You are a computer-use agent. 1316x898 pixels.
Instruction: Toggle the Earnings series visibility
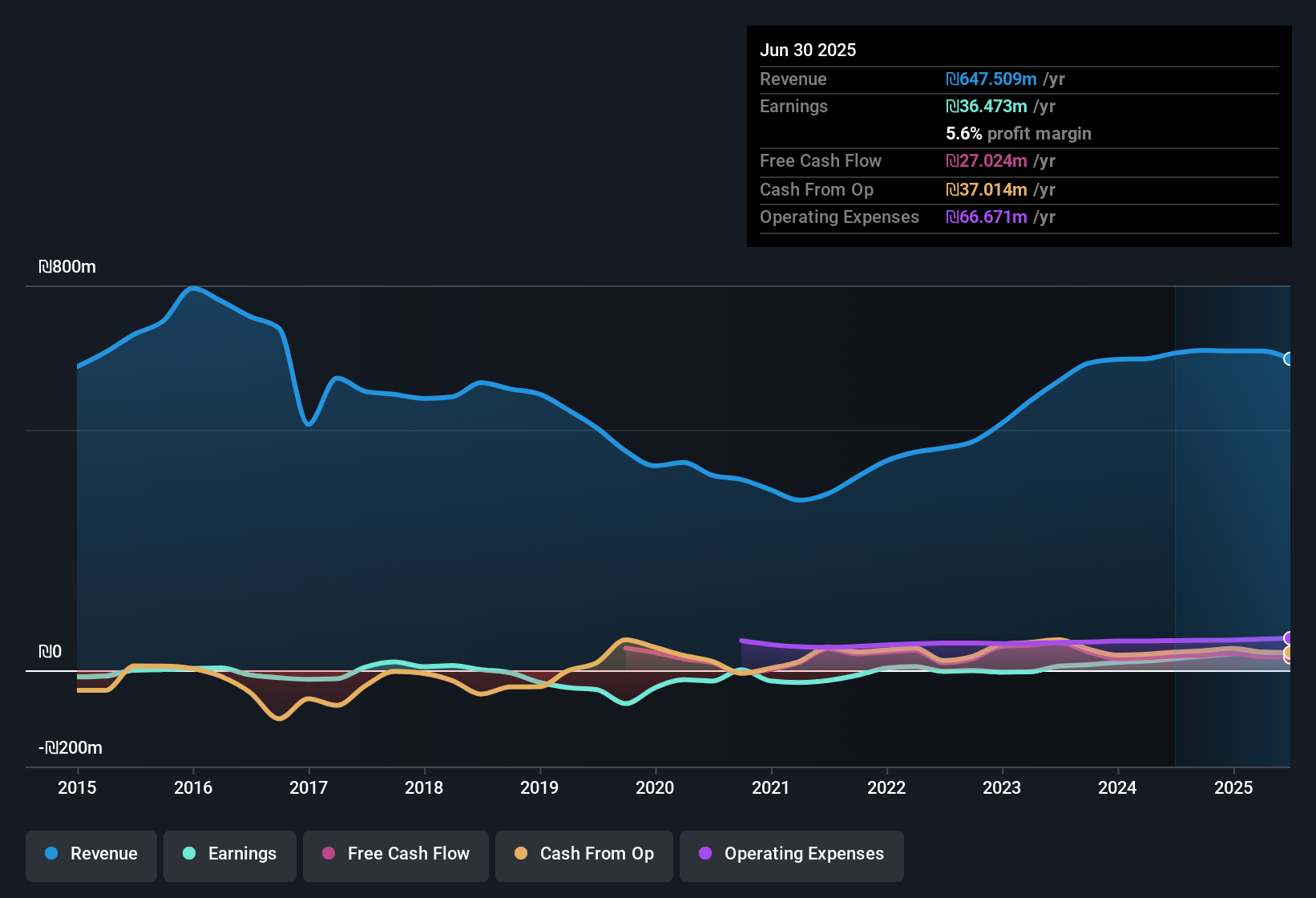pos(229,855)
